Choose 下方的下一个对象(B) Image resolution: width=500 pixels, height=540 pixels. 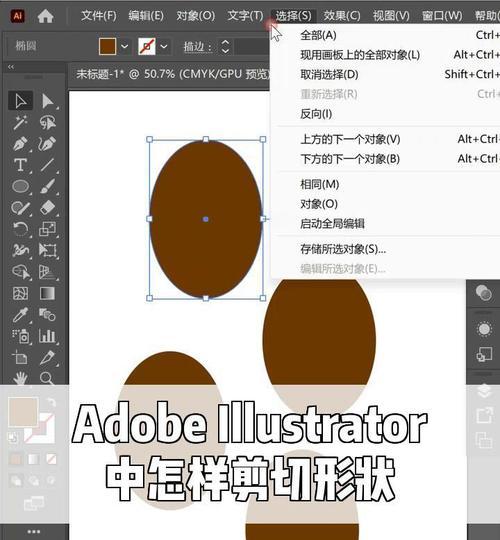[385, 159]
